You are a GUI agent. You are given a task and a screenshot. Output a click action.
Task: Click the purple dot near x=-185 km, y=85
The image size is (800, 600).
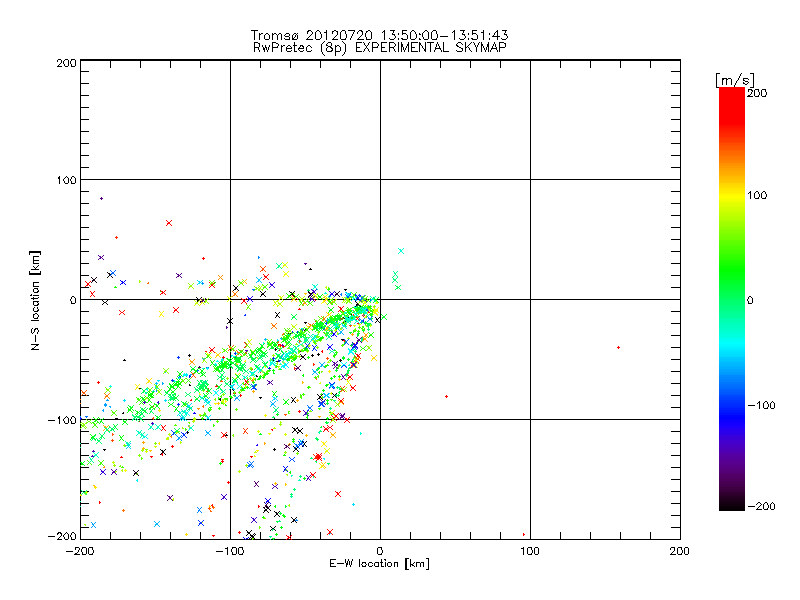[x=102, y=198]
